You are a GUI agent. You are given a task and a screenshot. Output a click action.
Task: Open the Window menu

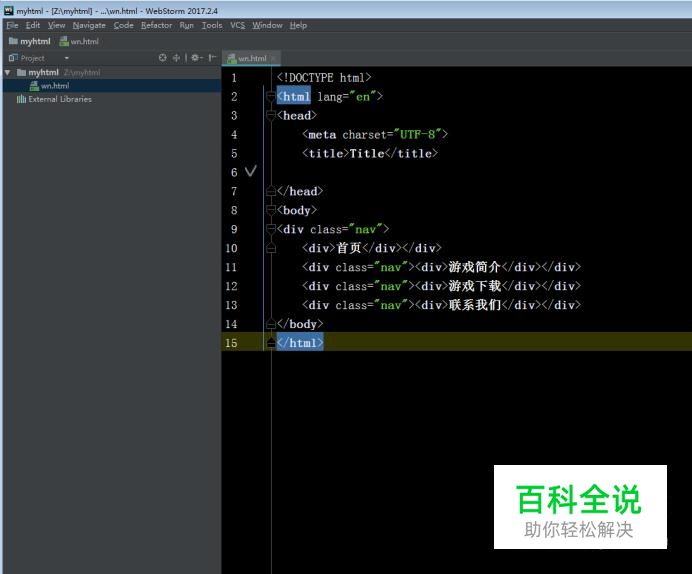pos(267,25)
